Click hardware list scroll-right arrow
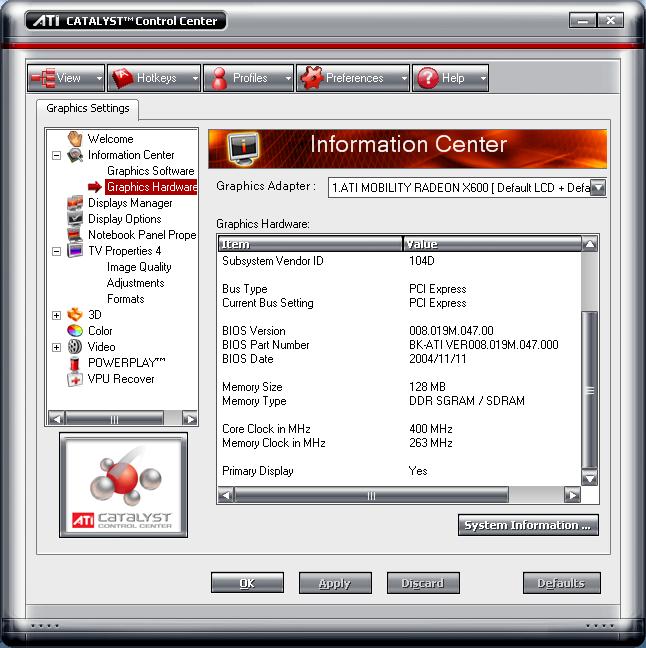 [572, 495]
